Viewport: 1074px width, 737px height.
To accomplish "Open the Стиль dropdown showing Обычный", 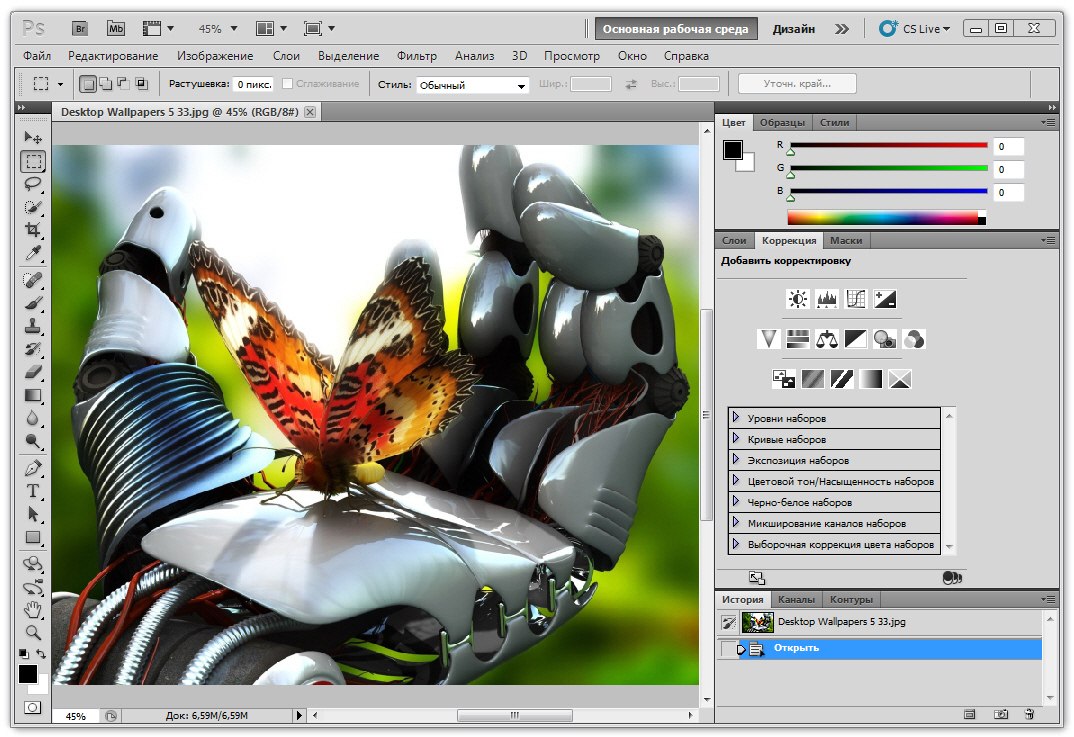I will pos(472,85).
